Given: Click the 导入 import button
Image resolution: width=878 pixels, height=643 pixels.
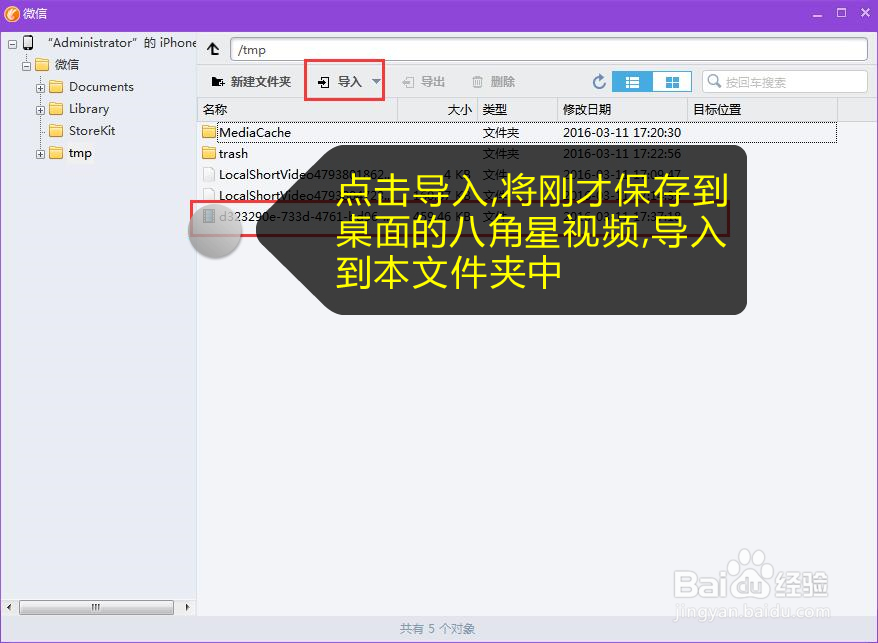Looking at the screenshot, I should point(339,82).
